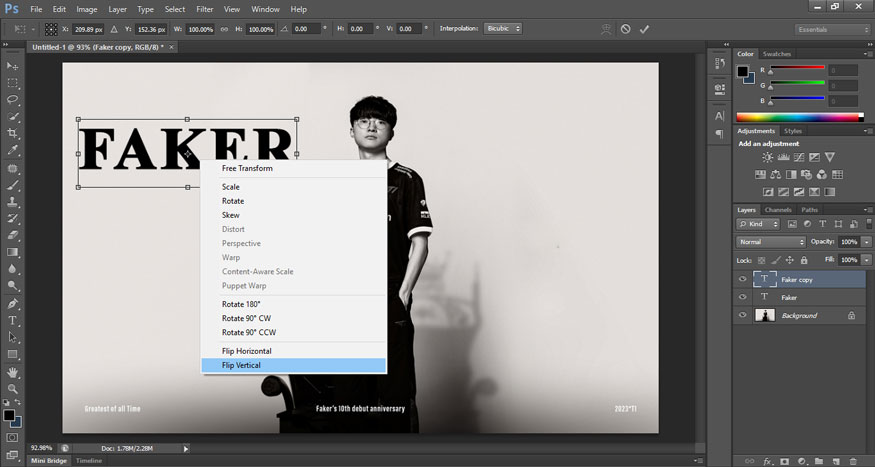Switch to the Channels tab
875x467 pixels.
tap(778, 210)
